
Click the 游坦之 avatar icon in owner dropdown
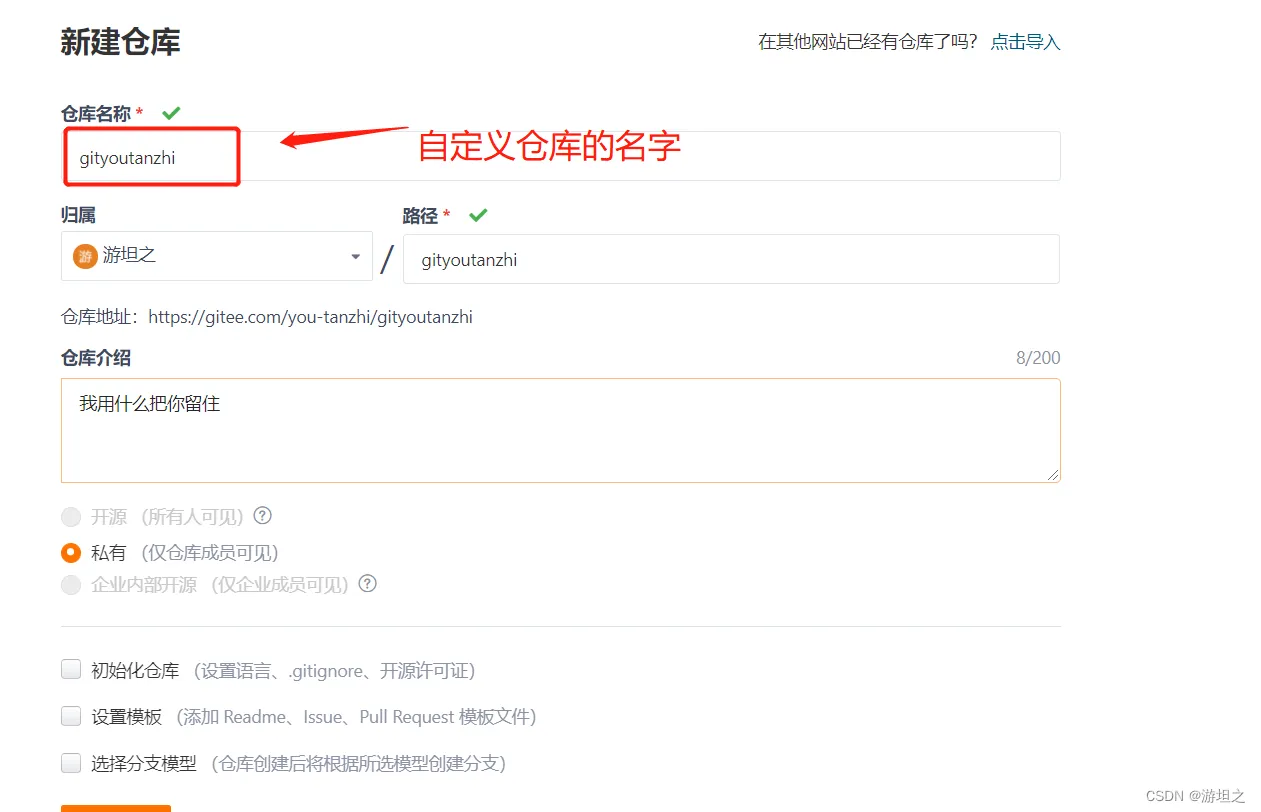pos(85,256)
